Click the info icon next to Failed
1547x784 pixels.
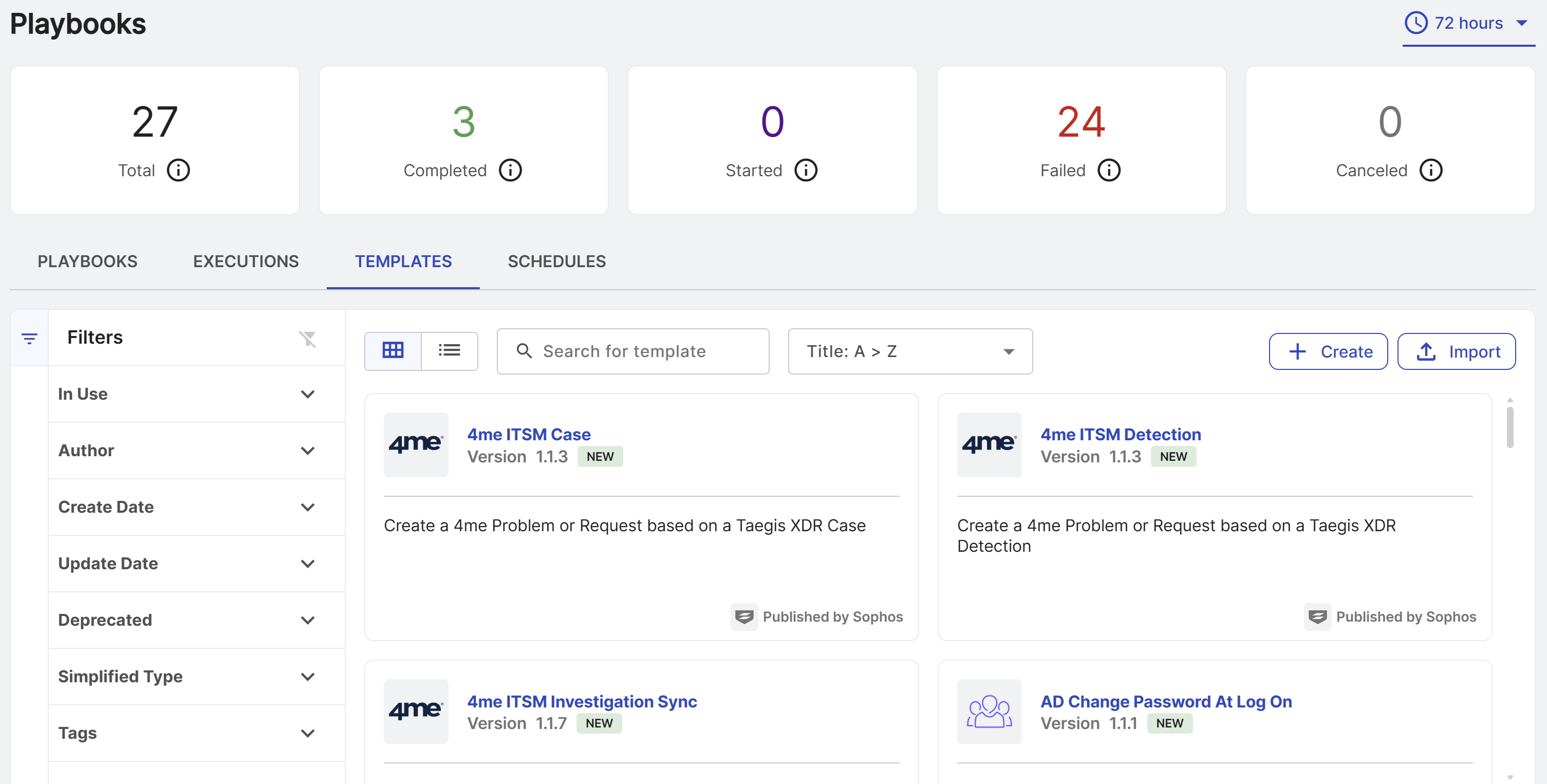[x=1109, y=171]
